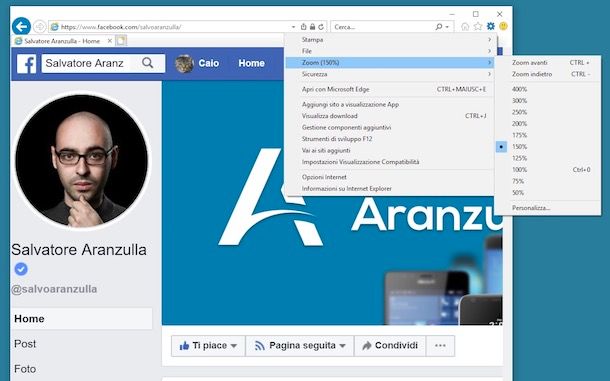Click the browser forward arrow button
Viewport: 610px width, 381px height.
click(x=40, y=26)
